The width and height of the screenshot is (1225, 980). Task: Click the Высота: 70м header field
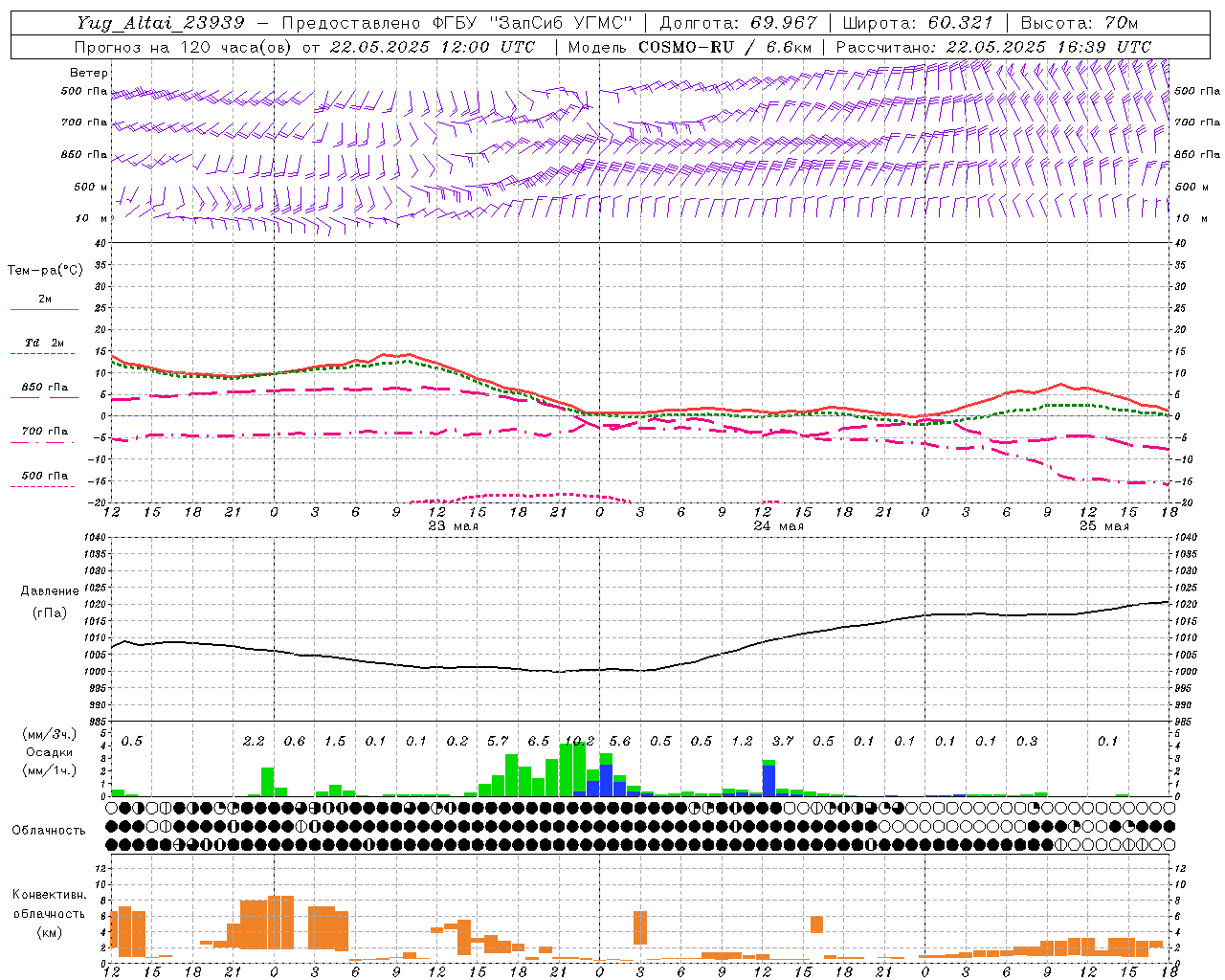pos(1080,22)
